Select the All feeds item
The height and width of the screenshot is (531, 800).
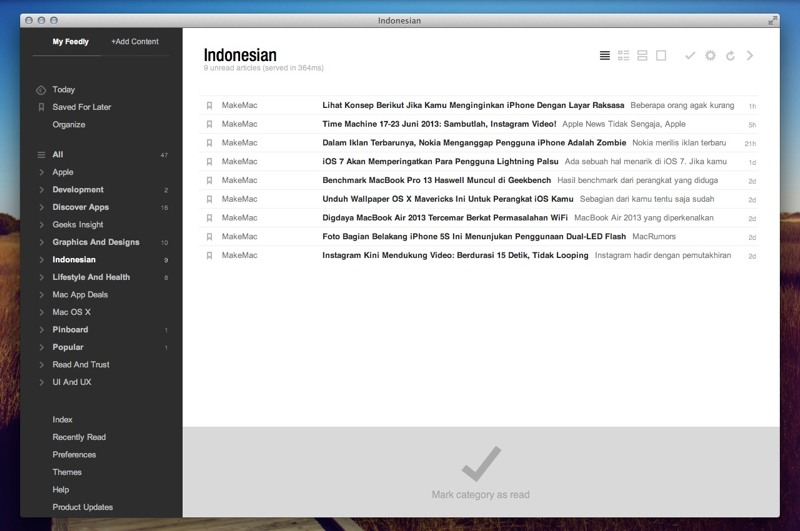58,155
